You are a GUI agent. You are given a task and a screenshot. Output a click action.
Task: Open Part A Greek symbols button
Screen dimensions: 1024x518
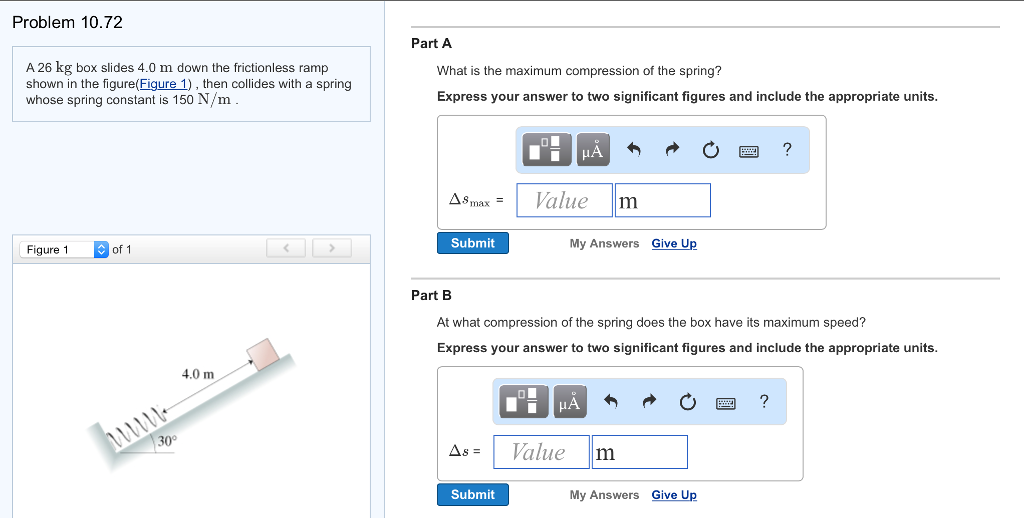click(x=593, y=150)
